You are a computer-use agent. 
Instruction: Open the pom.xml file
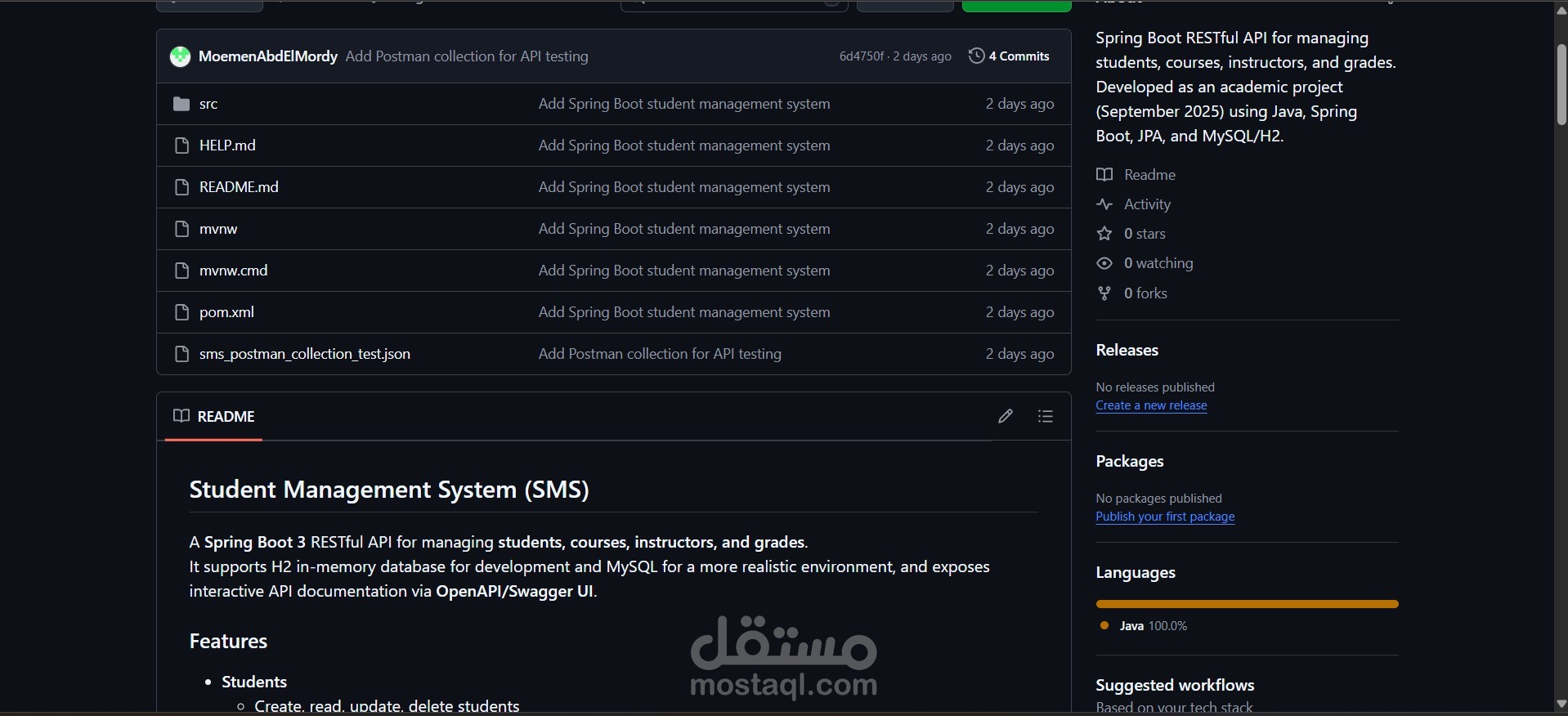click(x=226, y=312)
